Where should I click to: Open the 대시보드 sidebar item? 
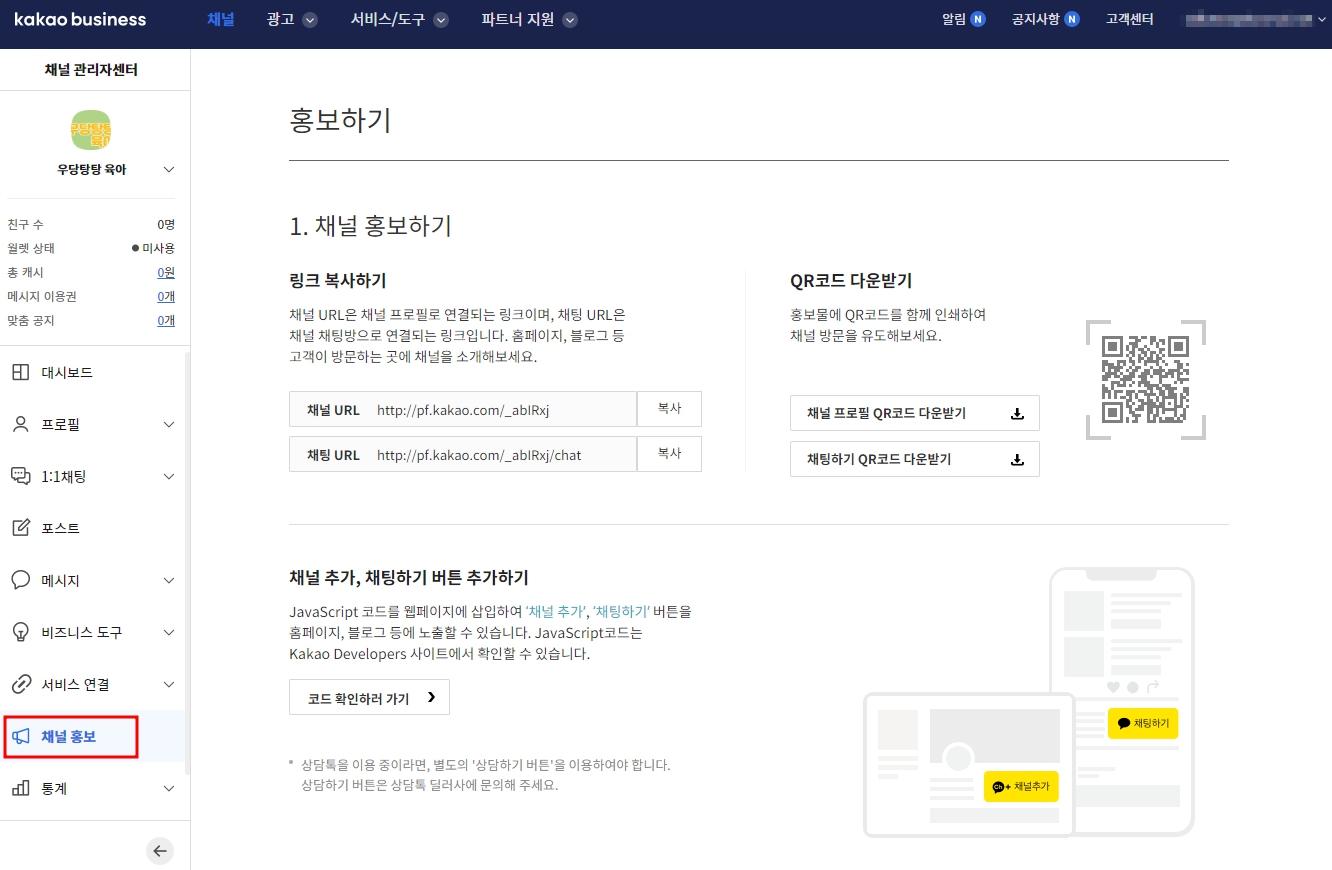tap(94, 373)
